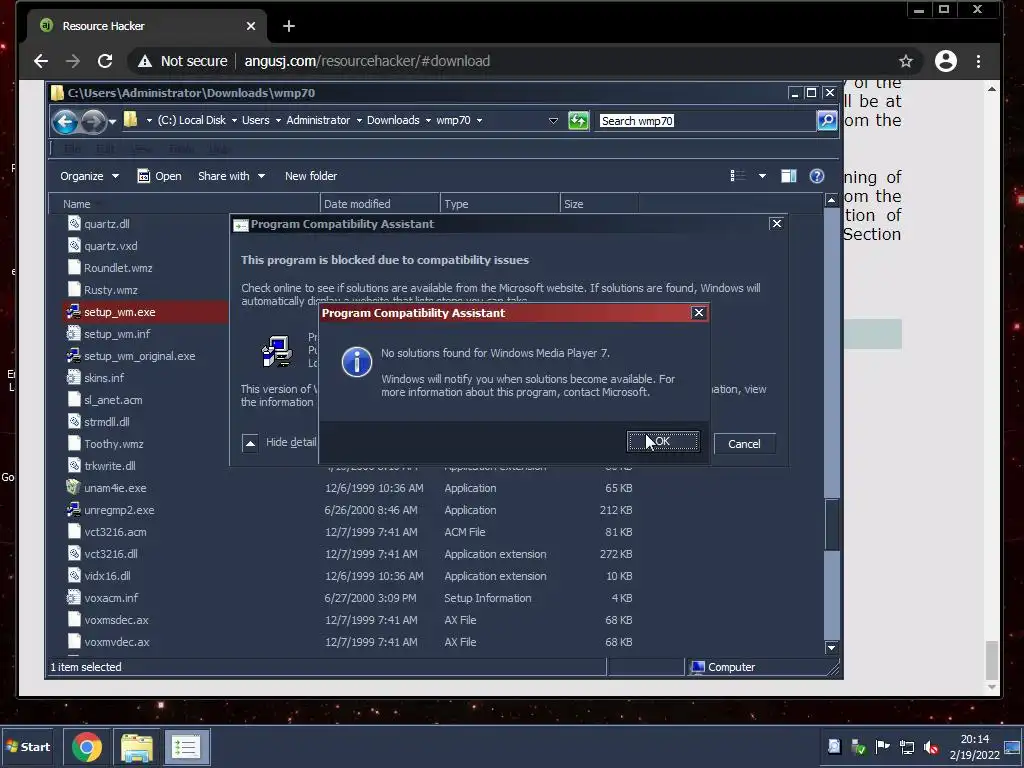Screen dimensions: 1024x768
Task: Click the Explorer help question mark icon
Action: click(817, 176)
